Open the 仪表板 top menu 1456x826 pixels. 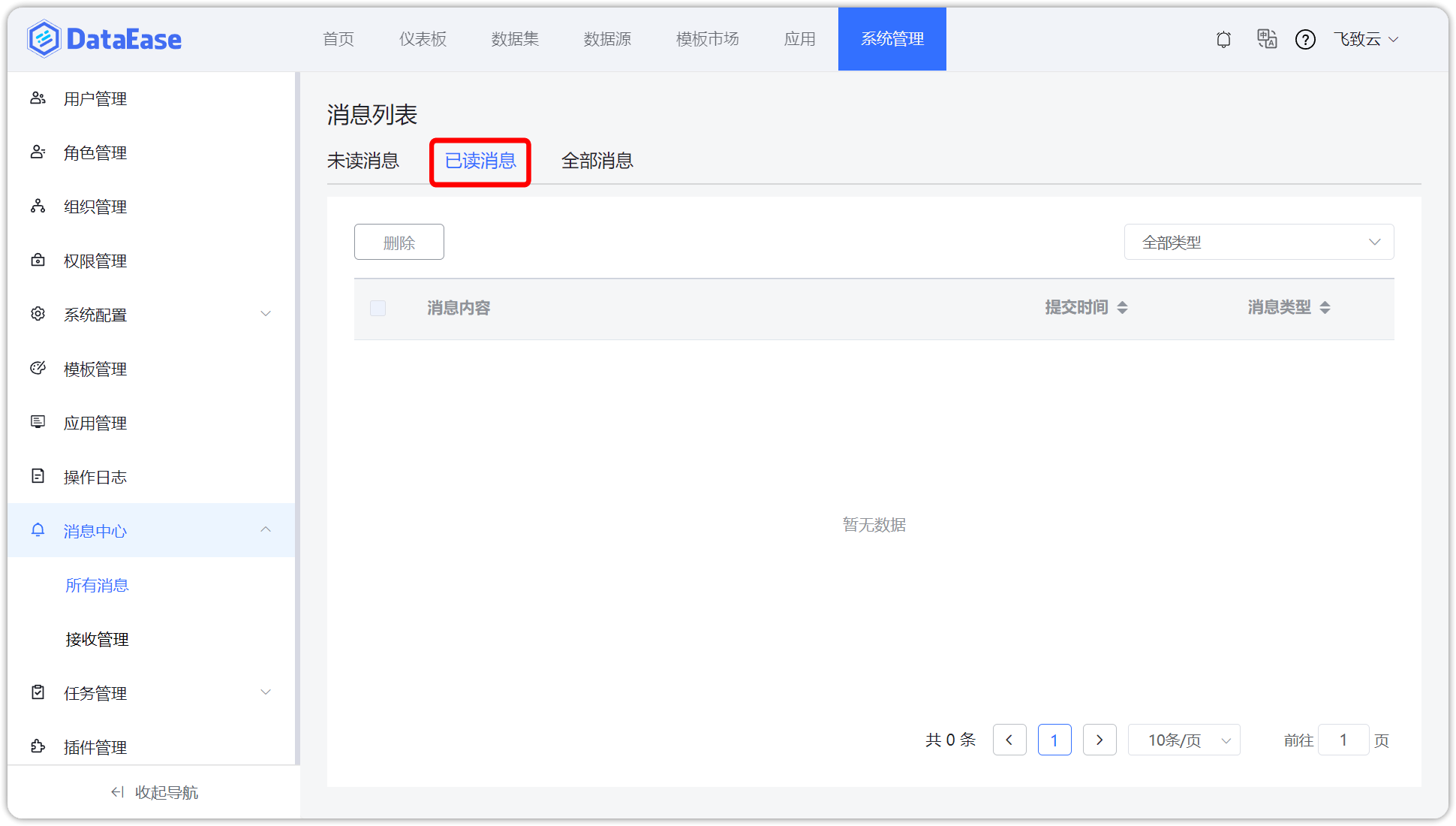click(x=423, y=39)
